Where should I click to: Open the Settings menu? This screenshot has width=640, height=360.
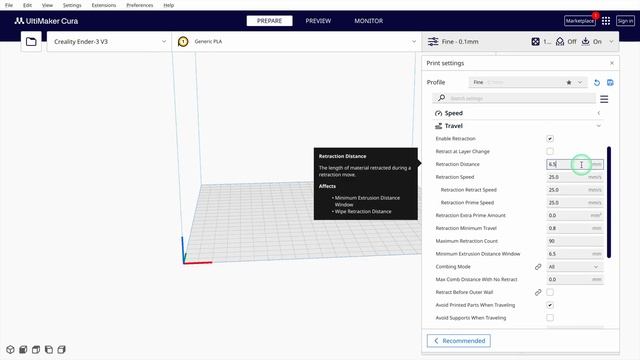pyautogui.click(x=72, y=5)
